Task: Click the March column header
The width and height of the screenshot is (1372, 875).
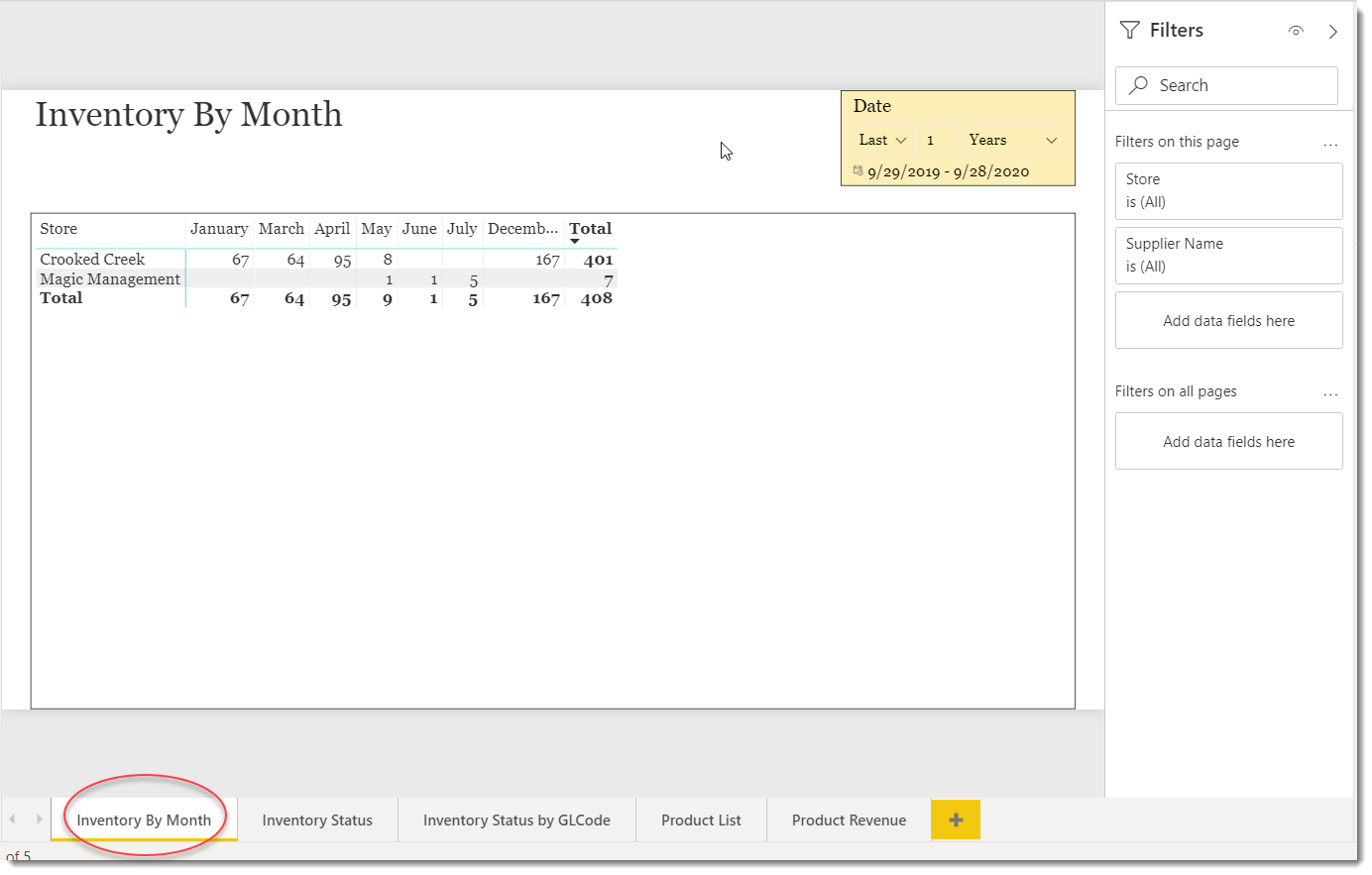Action: coord(282,229)
